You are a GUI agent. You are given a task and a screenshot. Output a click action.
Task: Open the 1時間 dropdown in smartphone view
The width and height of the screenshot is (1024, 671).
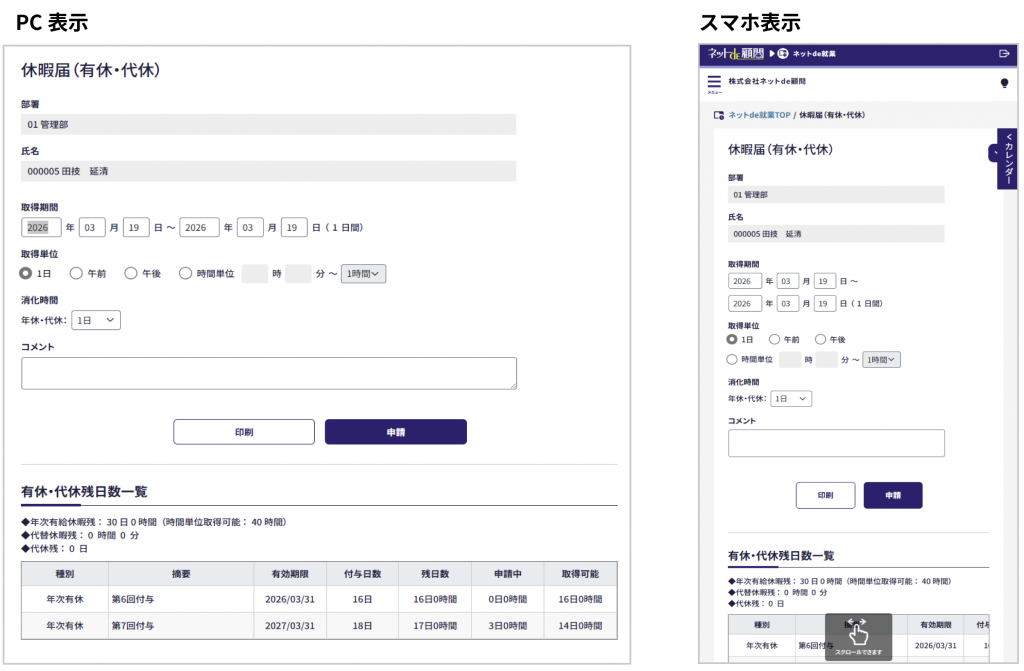[881, 360]
